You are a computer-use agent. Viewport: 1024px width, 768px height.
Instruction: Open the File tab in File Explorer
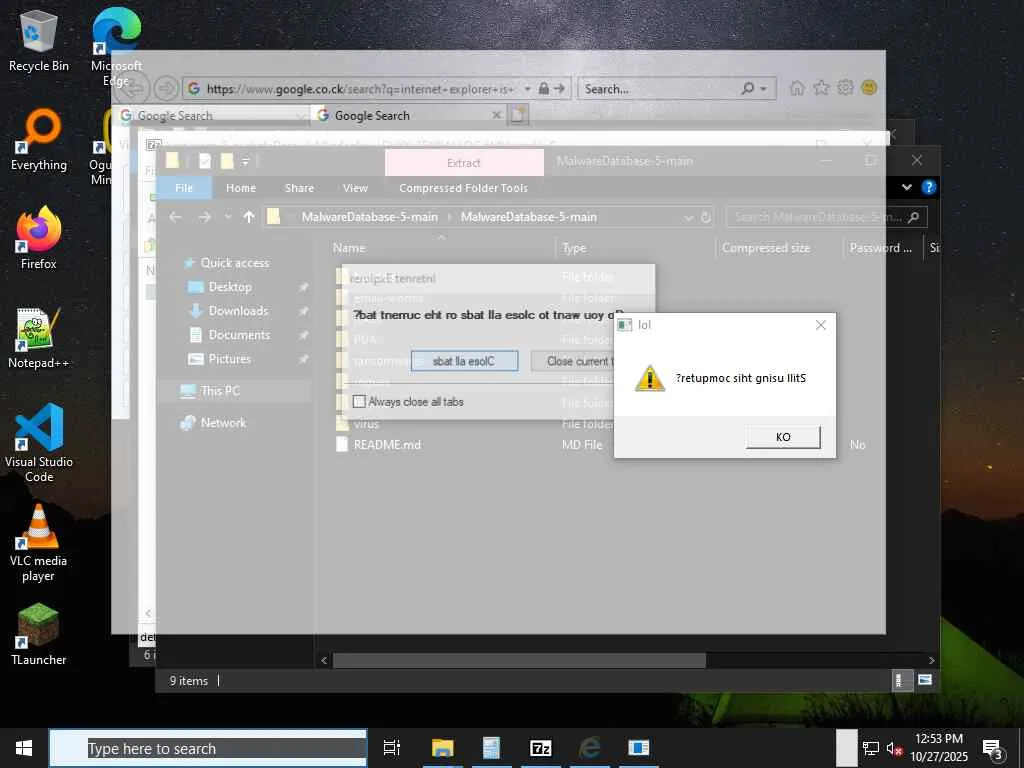tap(184, 188)
